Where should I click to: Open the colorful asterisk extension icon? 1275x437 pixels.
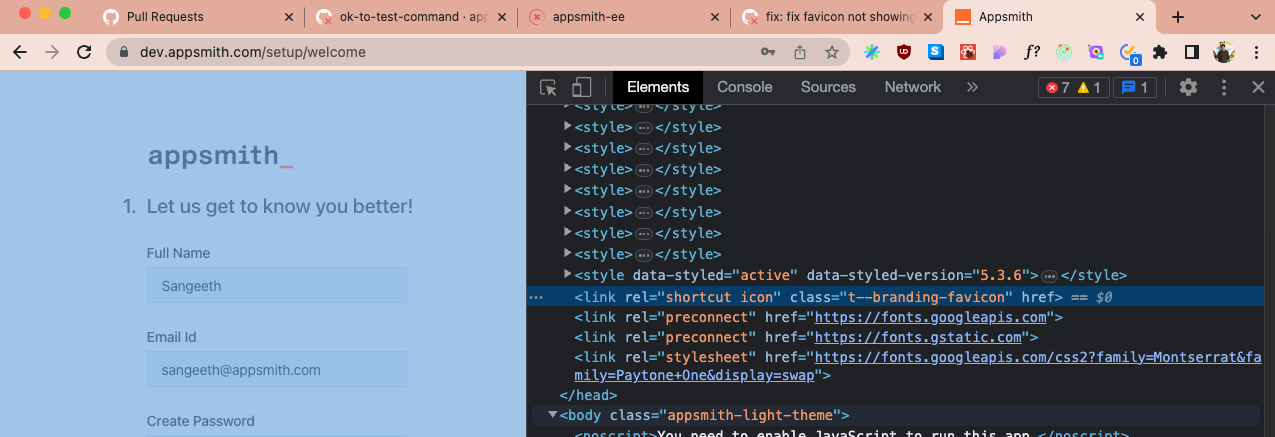(872, 52)
